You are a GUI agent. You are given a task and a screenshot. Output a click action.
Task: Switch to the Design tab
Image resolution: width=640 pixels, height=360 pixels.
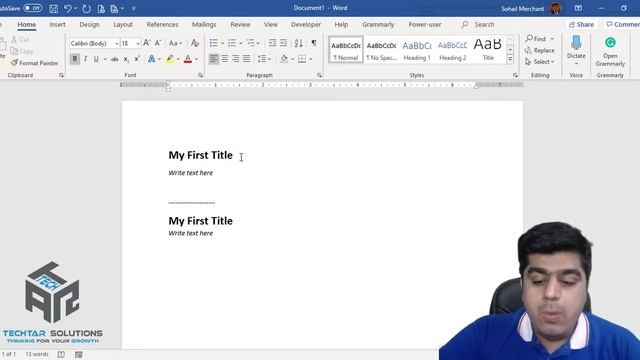click(x=89, y=24)
